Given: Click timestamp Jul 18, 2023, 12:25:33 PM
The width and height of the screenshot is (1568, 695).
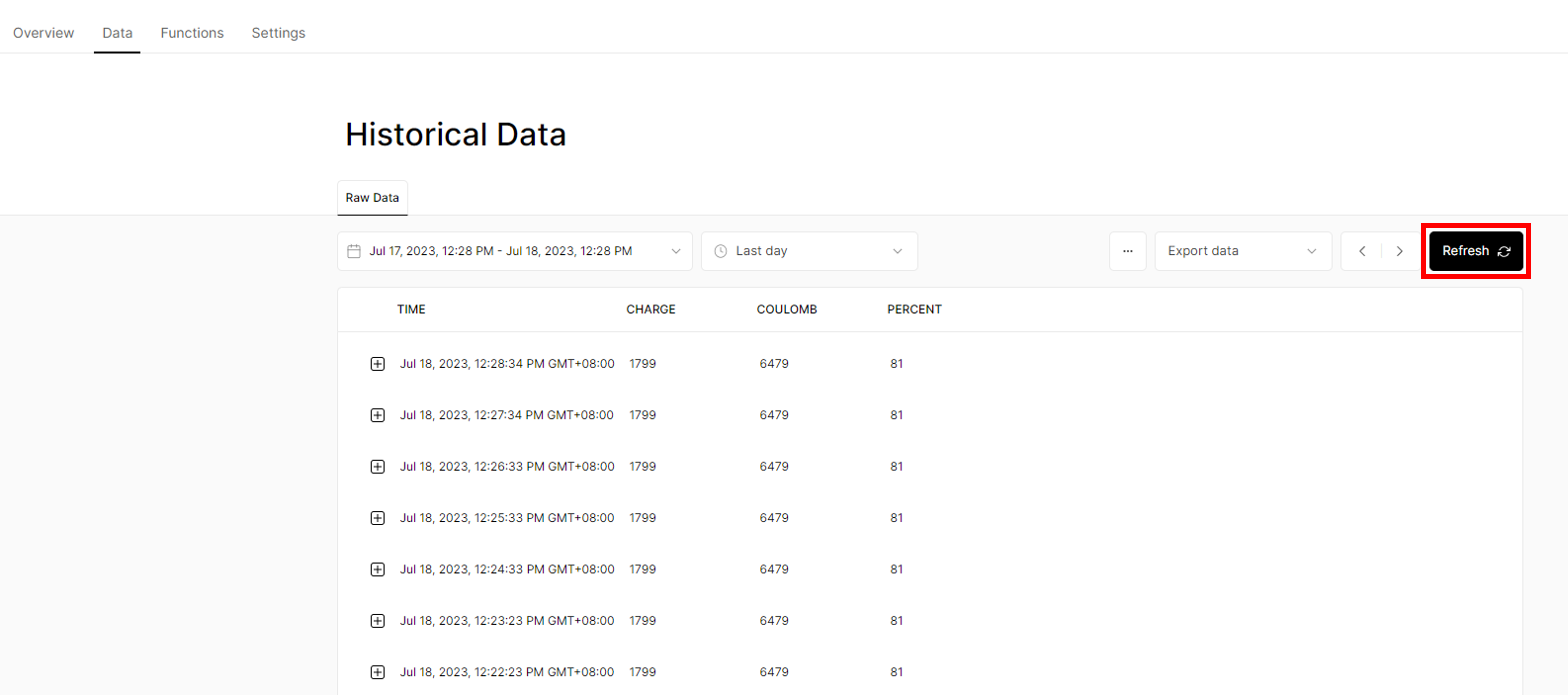Looking at the screenshot, I should pos(507,518).
